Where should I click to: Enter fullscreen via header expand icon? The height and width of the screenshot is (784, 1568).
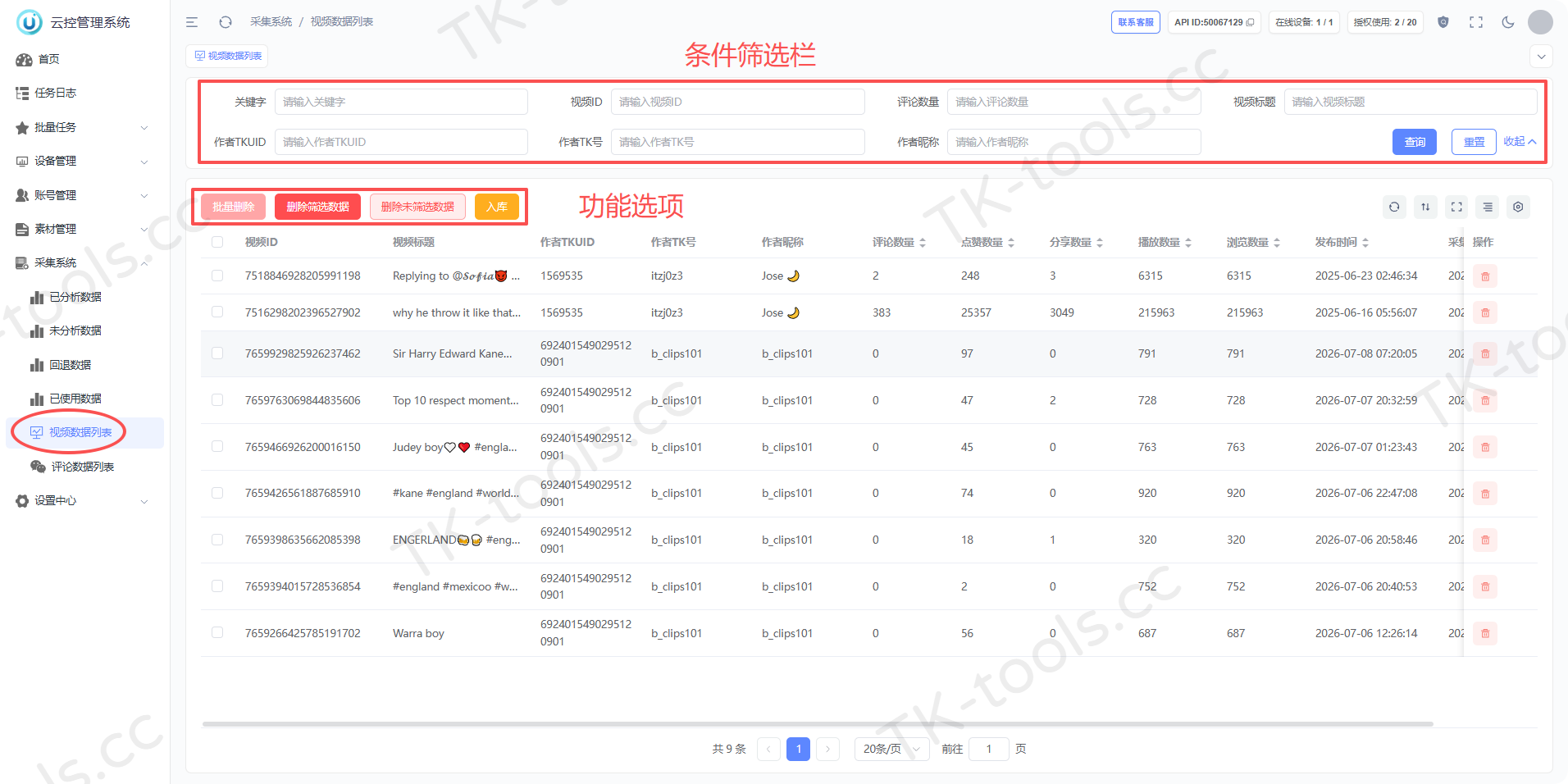coord(1476,22)
